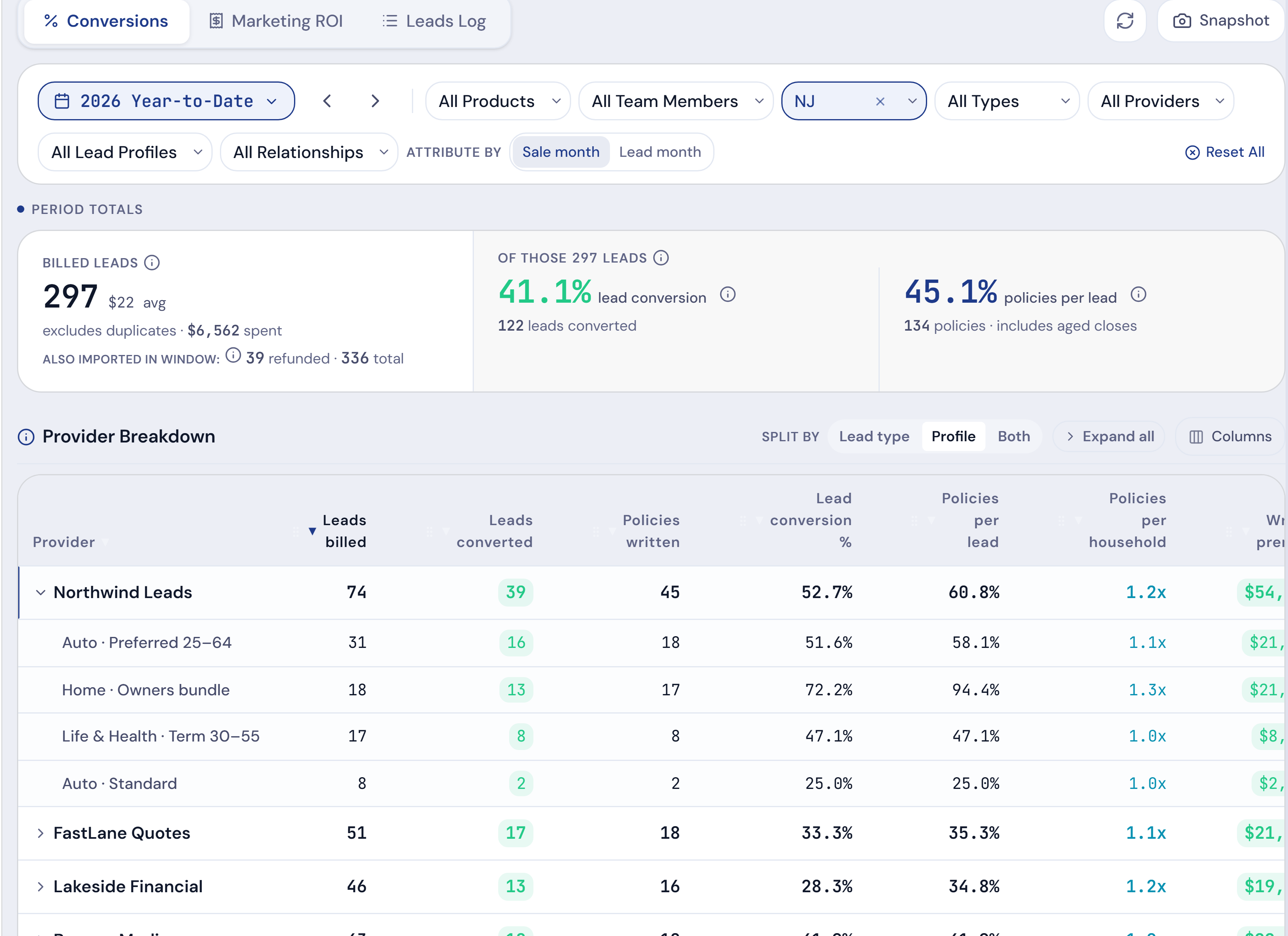Image resolution: width=1288 pixels, height=936 pixels.
Task: Expand the Lakeside Financial row
Action: coord(41,887)
